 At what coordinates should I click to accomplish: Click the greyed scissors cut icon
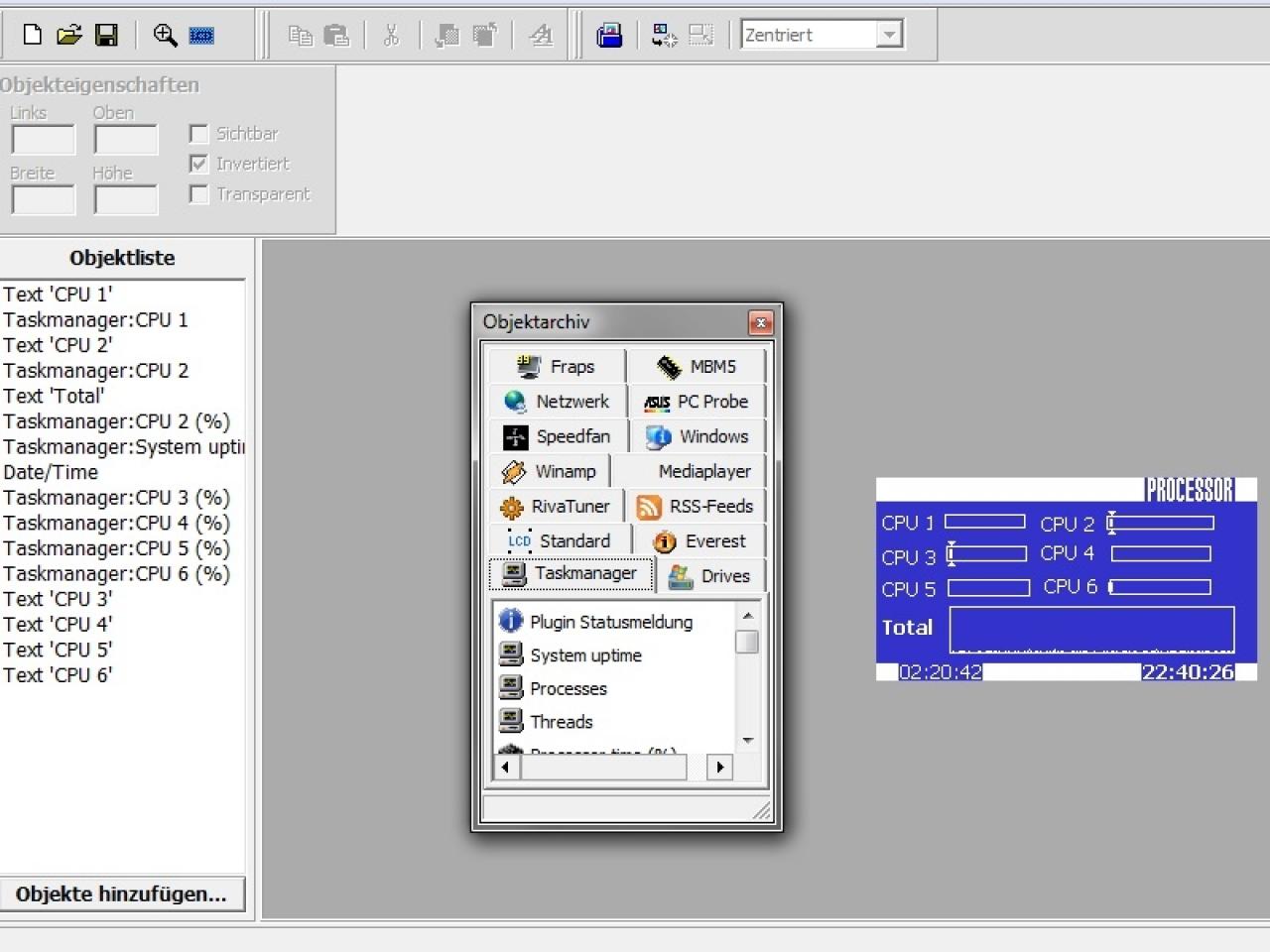[x=391, y=36]
